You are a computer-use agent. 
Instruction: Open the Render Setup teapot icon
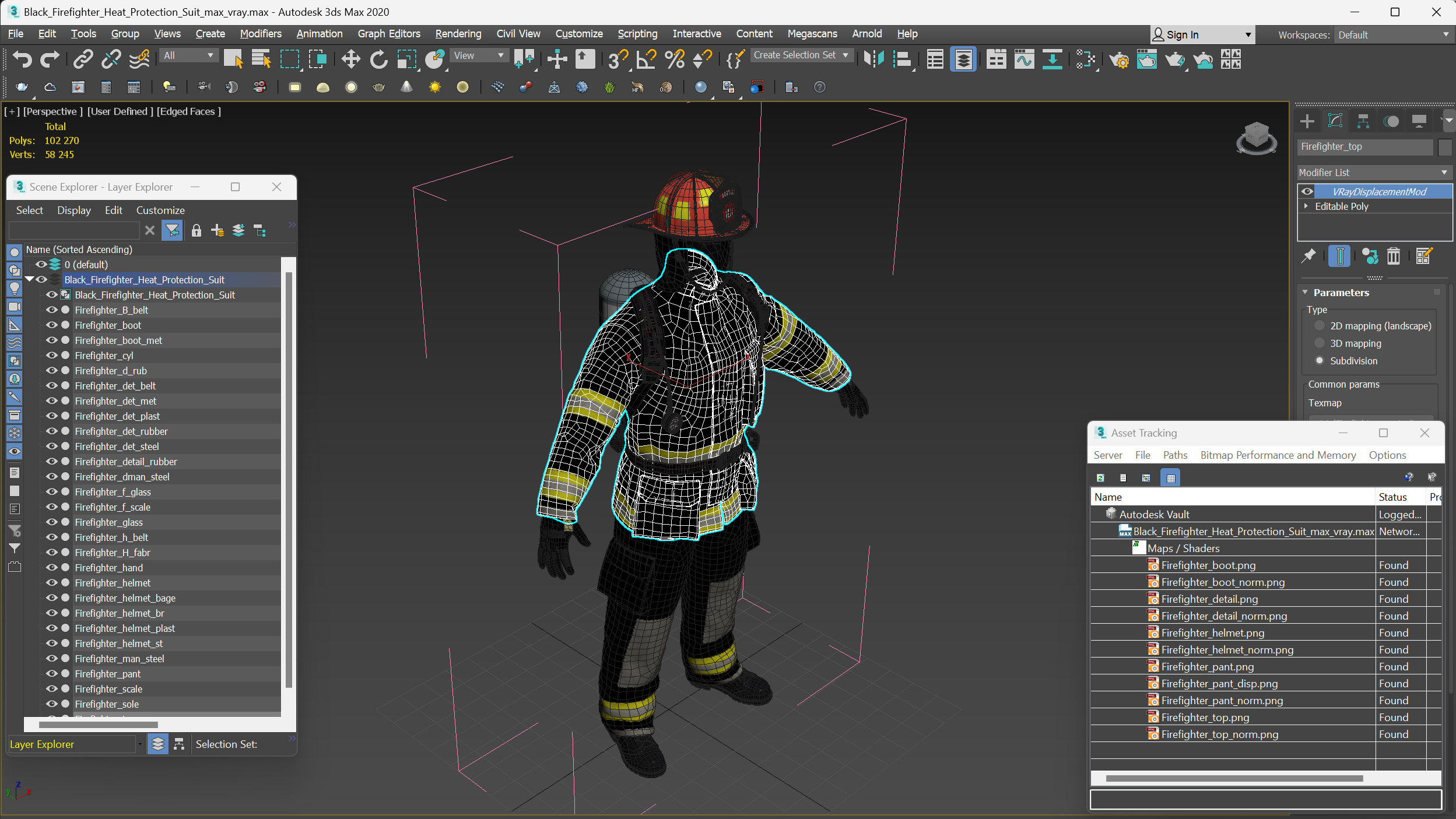tap(1119, 59)
